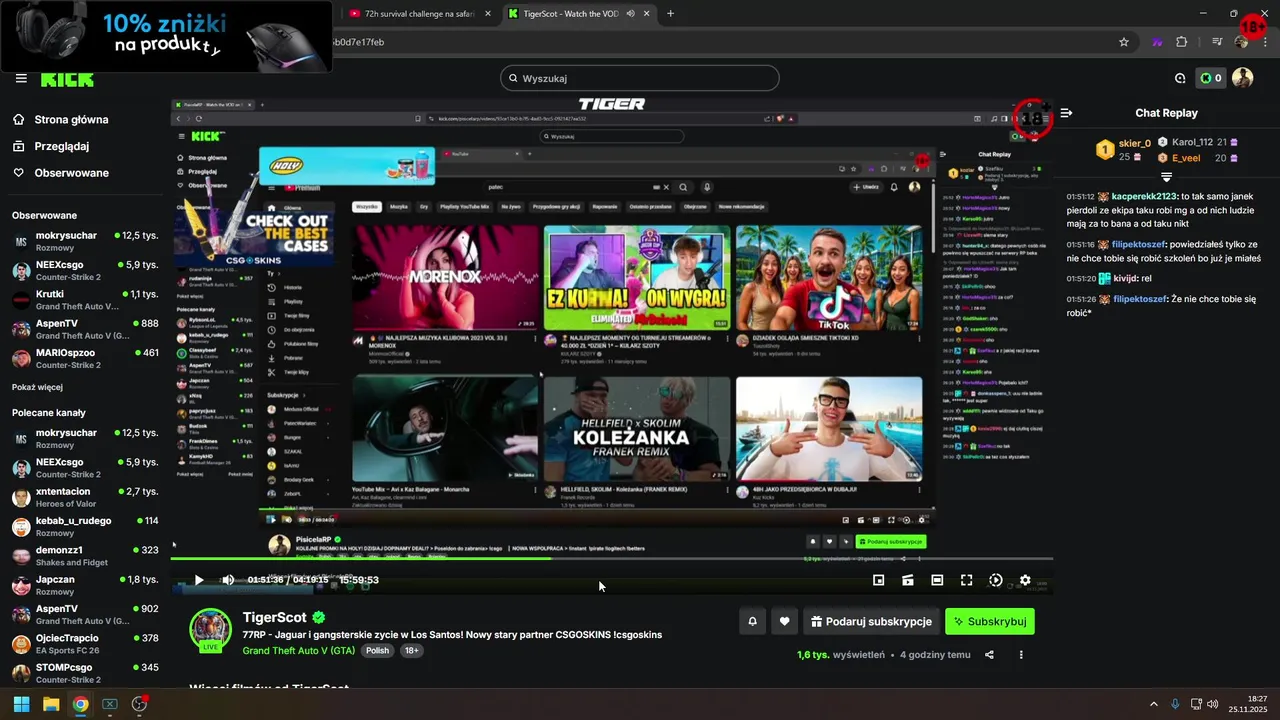Open kebab_u_rudego channel in sidebar
This screenshot has height=720, width=1280.
point(86,527)
